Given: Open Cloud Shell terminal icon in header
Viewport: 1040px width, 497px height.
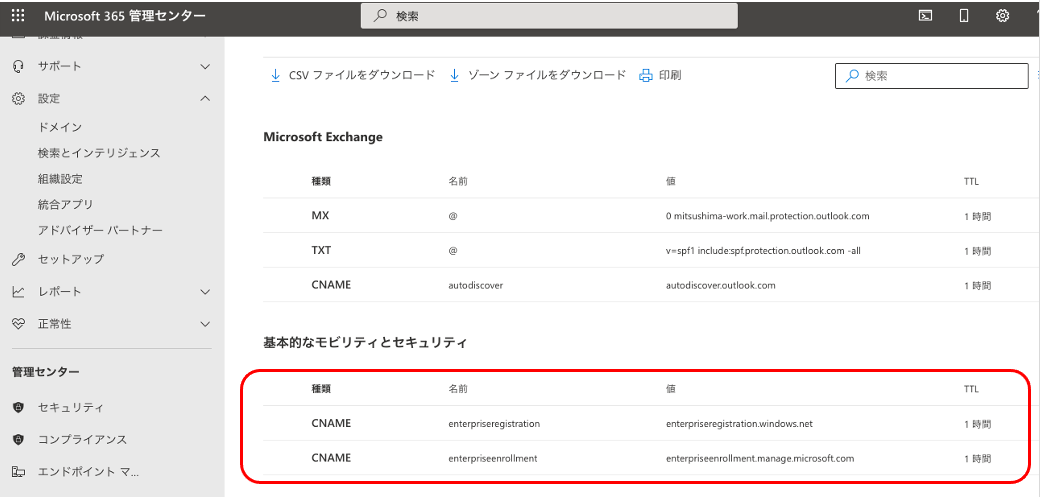Looking at the screenshot, I should coord(925,16).
